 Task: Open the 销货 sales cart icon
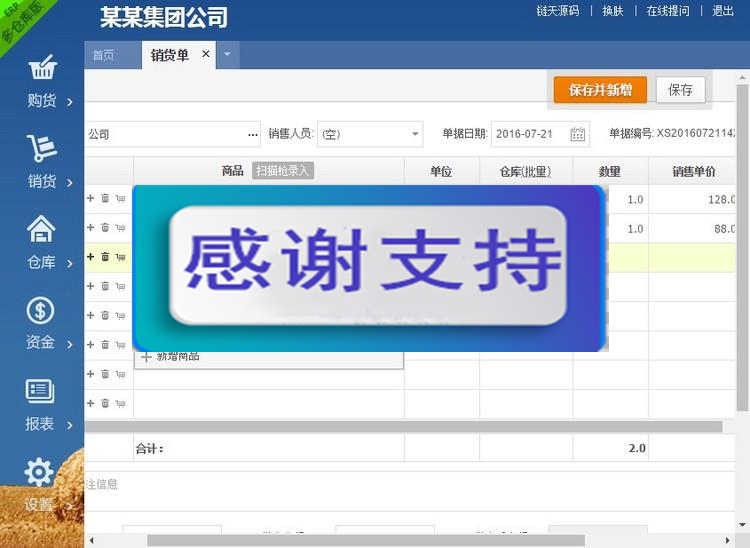[42, 148]
